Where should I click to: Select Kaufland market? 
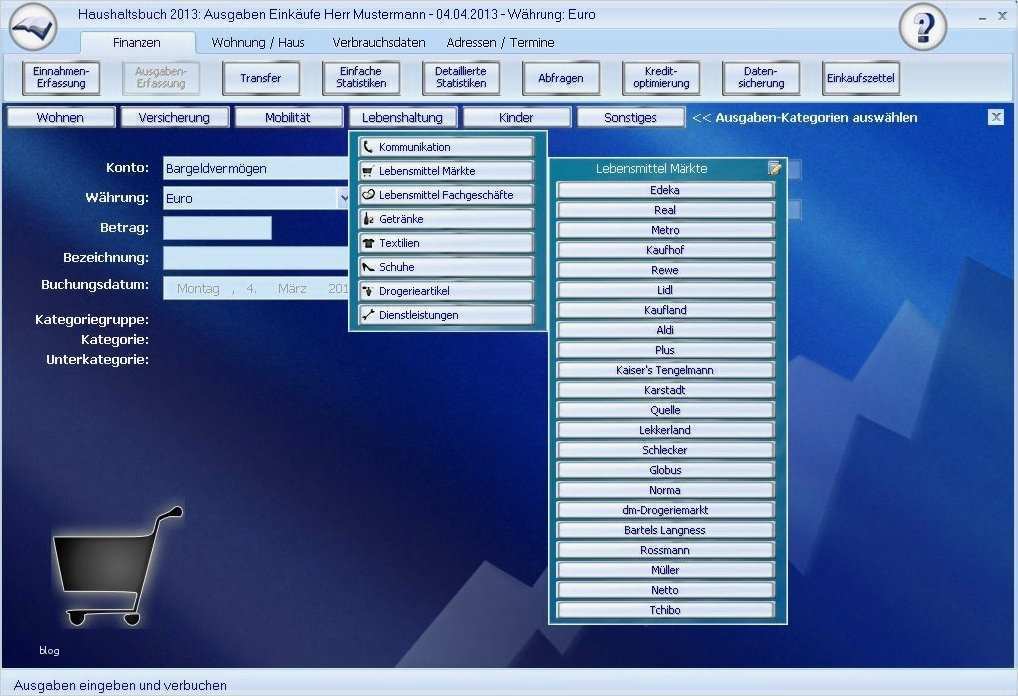pos(665,310)
